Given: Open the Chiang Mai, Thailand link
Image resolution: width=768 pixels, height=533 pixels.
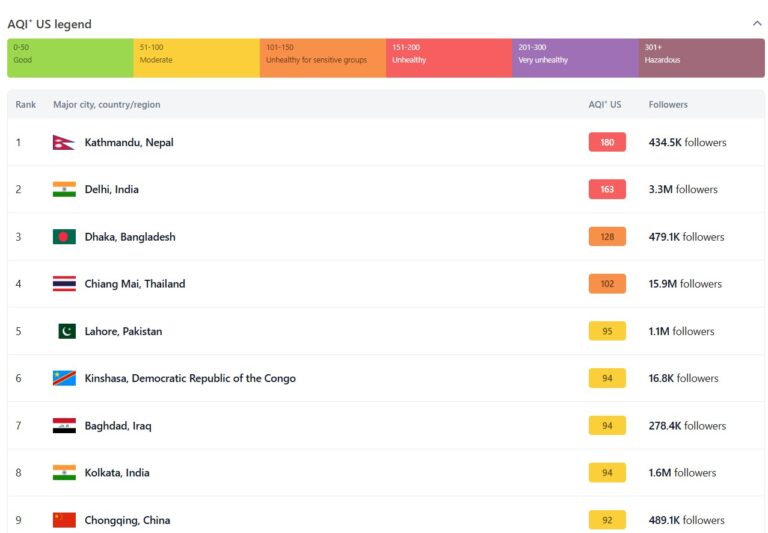Looking at the screenshot, I should (135, 284).
